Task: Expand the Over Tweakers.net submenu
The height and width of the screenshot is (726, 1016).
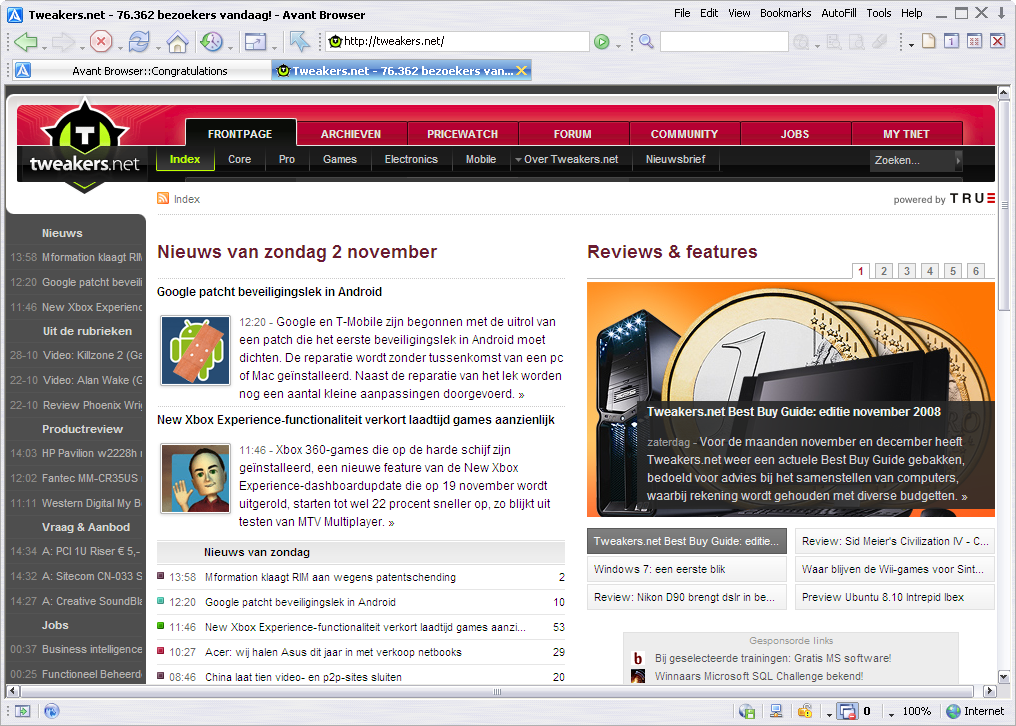Action: point(567,159)
